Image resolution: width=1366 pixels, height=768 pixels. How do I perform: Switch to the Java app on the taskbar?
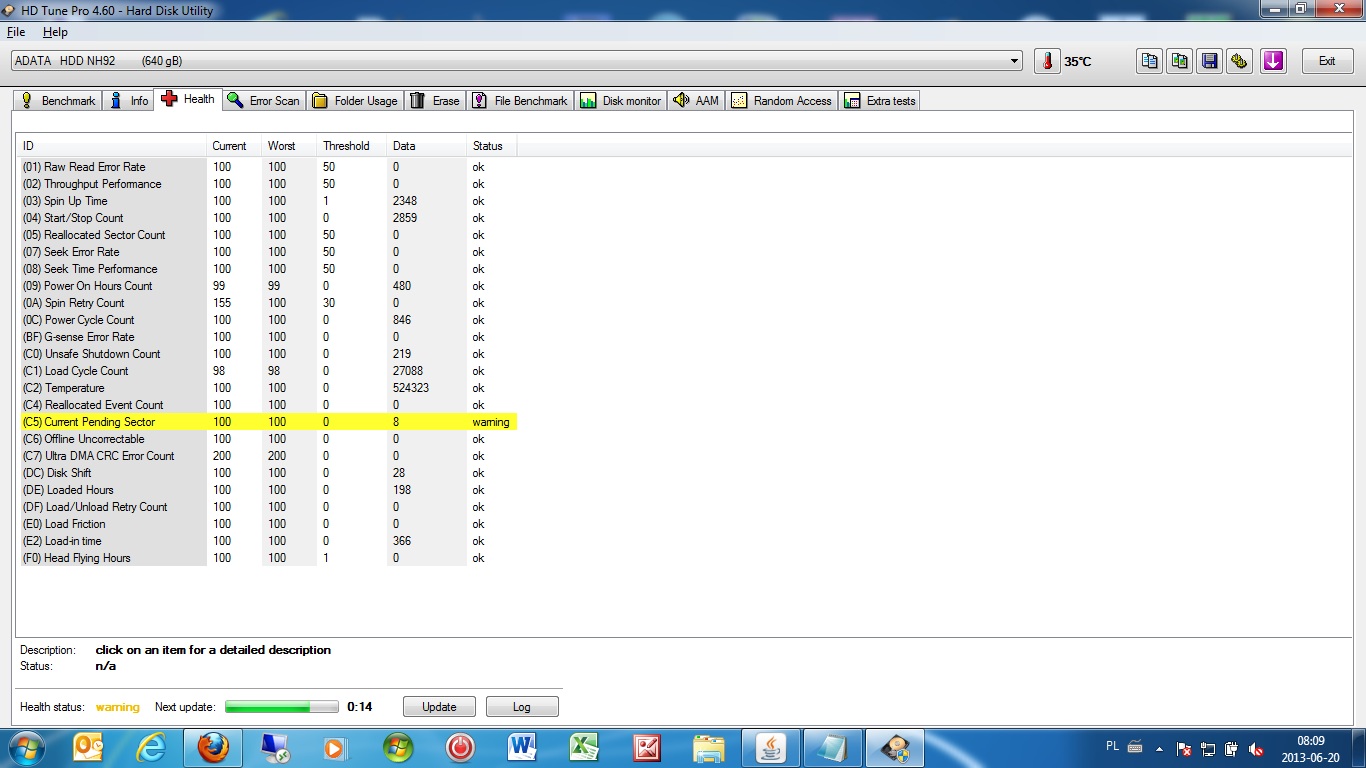[770, 747]
